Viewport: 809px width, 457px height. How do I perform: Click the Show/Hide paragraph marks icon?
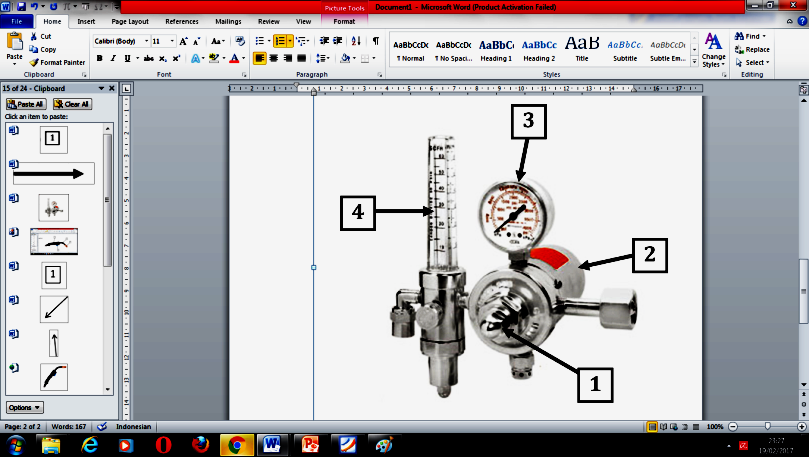click(376, 41)
